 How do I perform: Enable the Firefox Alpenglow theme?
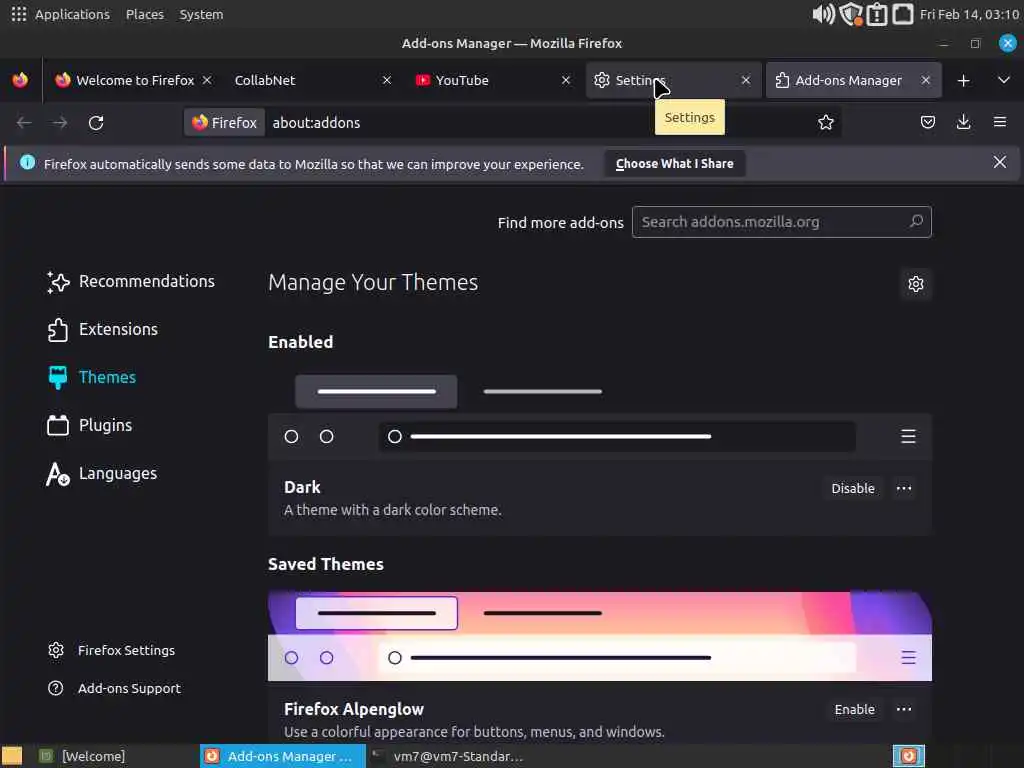click(x=854, y=709)
